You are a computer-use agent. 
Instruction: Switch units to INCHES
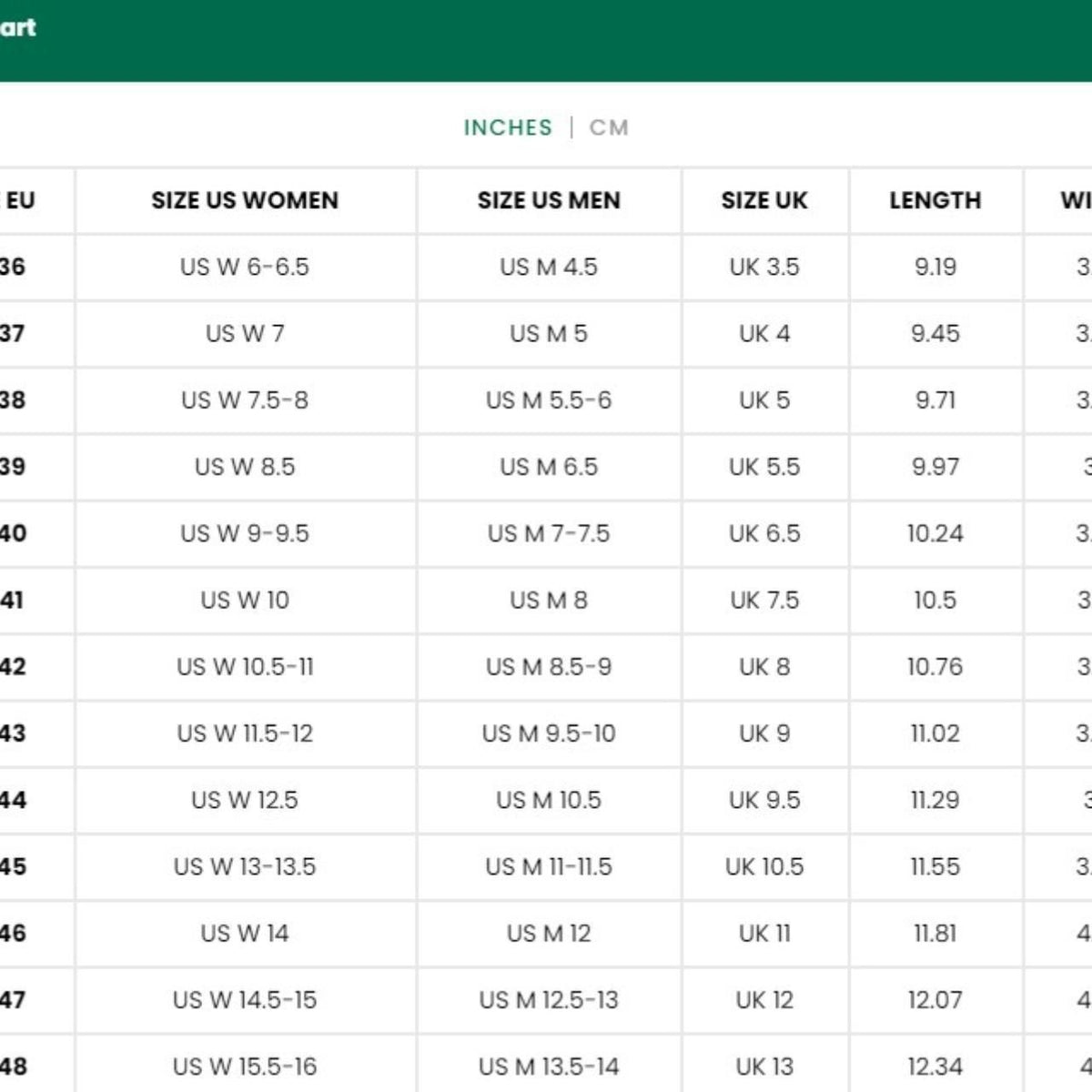(508, 127)
